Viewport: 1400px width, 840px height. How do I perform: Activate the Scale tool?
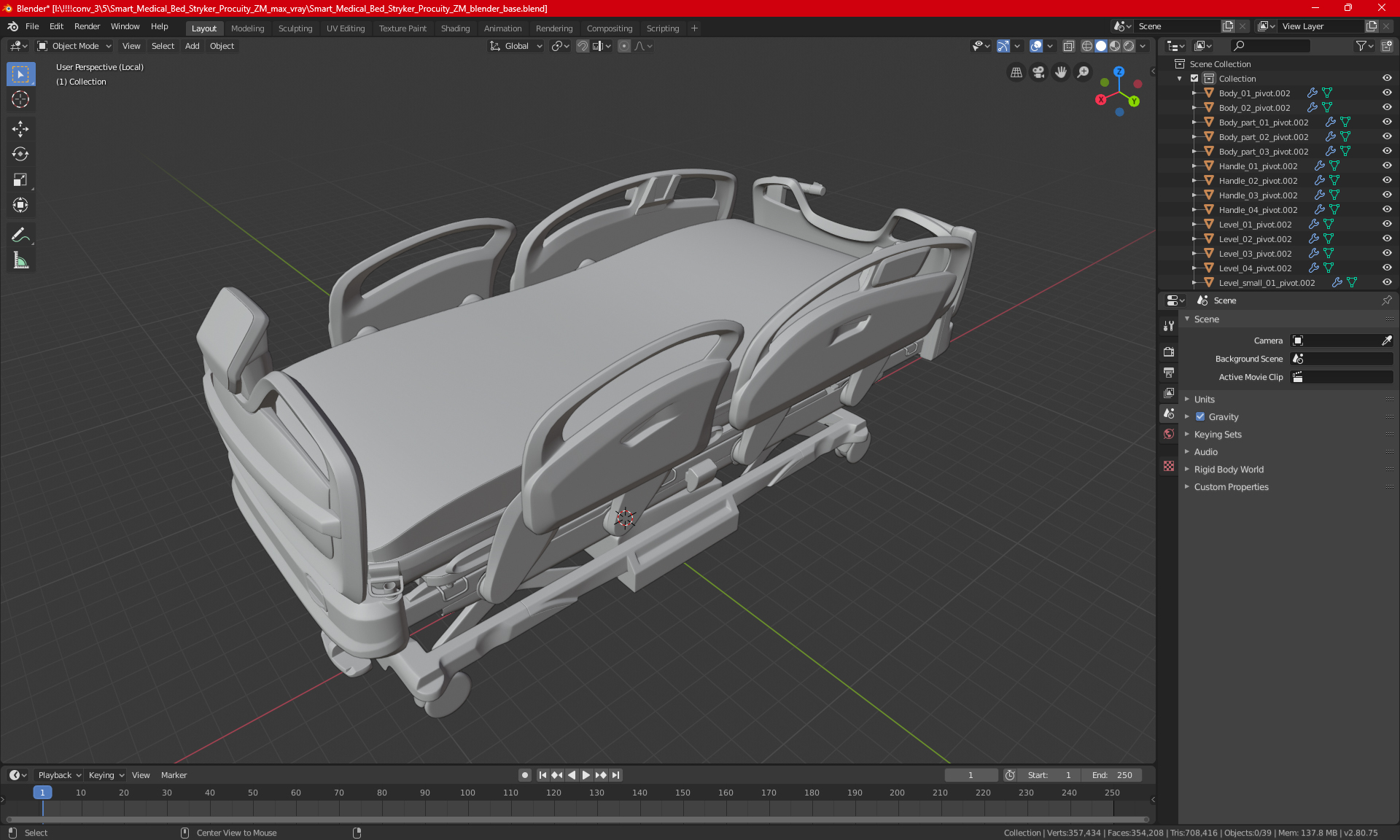20,180
